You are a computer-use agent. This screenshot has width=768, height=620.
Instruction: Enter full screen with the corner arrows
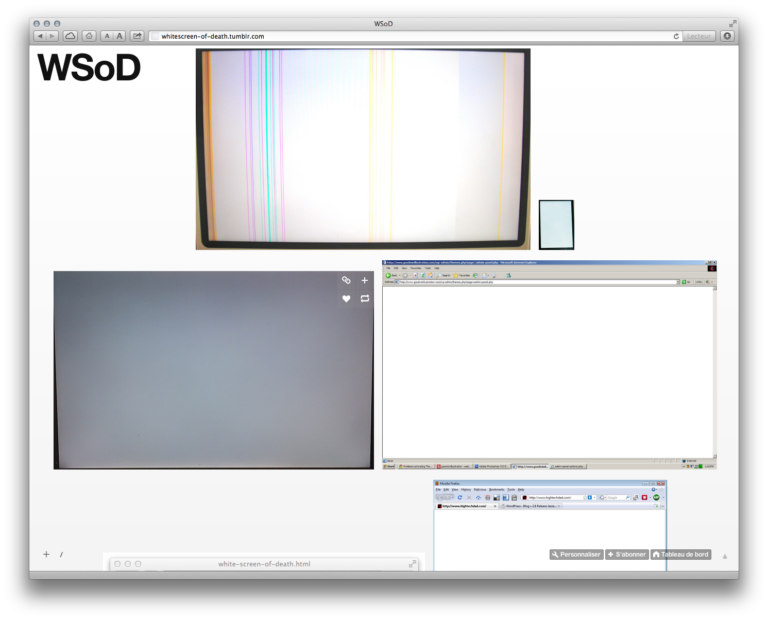point(732,24)
